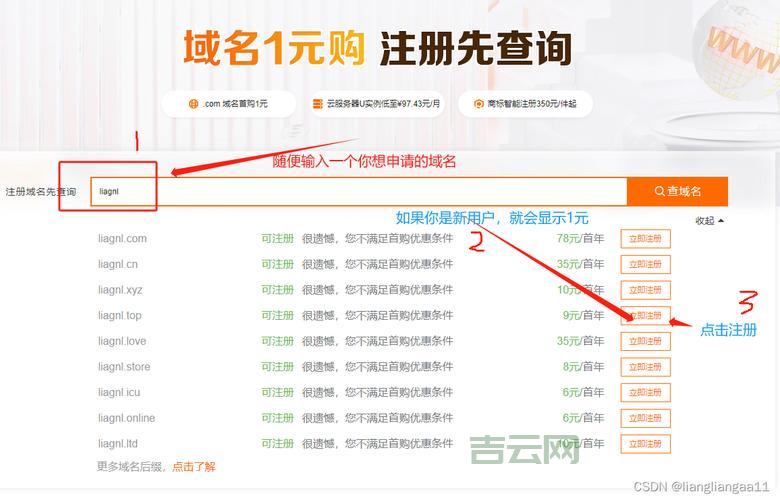This screenshot has height=500, width=780.
Task: Click 立即注册 for liagnl.online
Action: 645,418
